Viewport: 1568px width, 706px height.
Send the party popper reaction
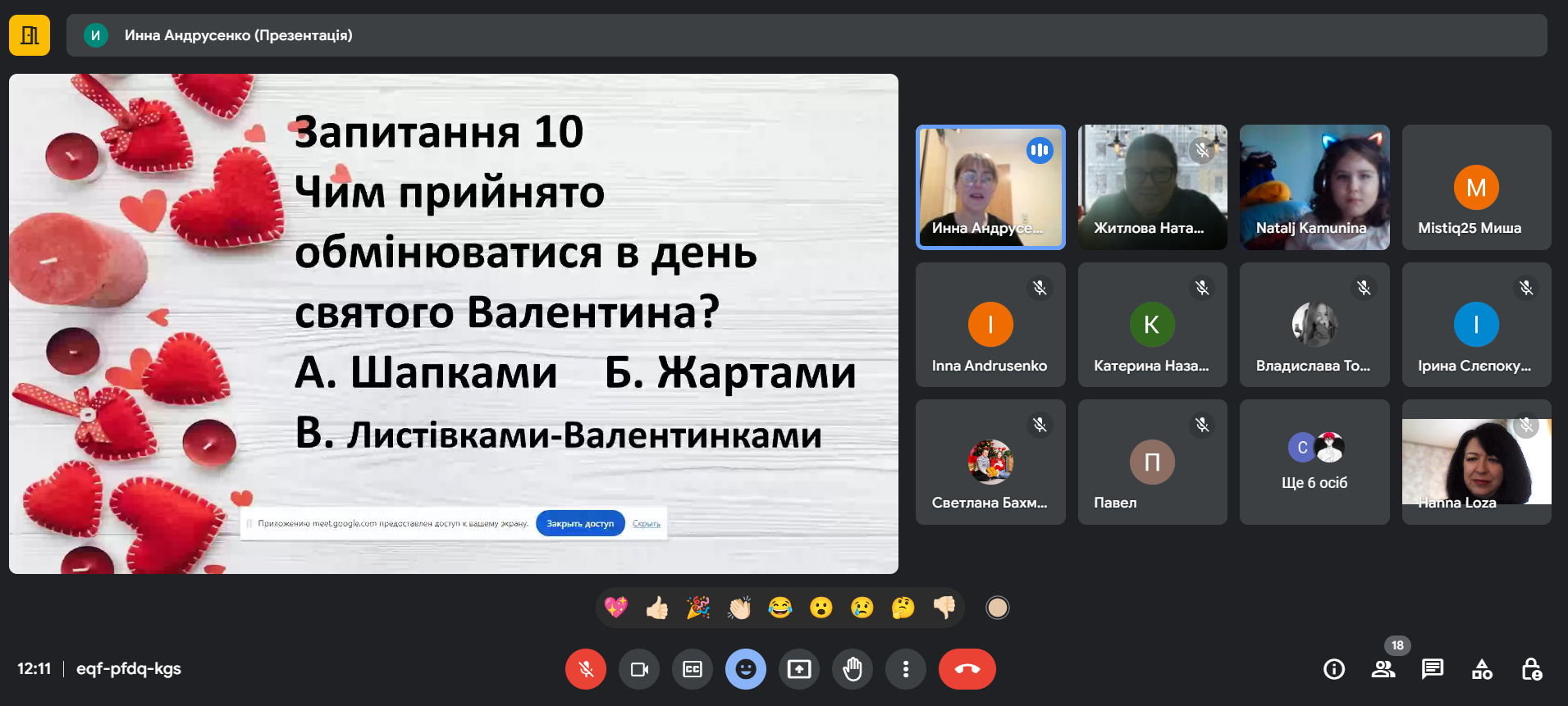(x=697, y=608)
